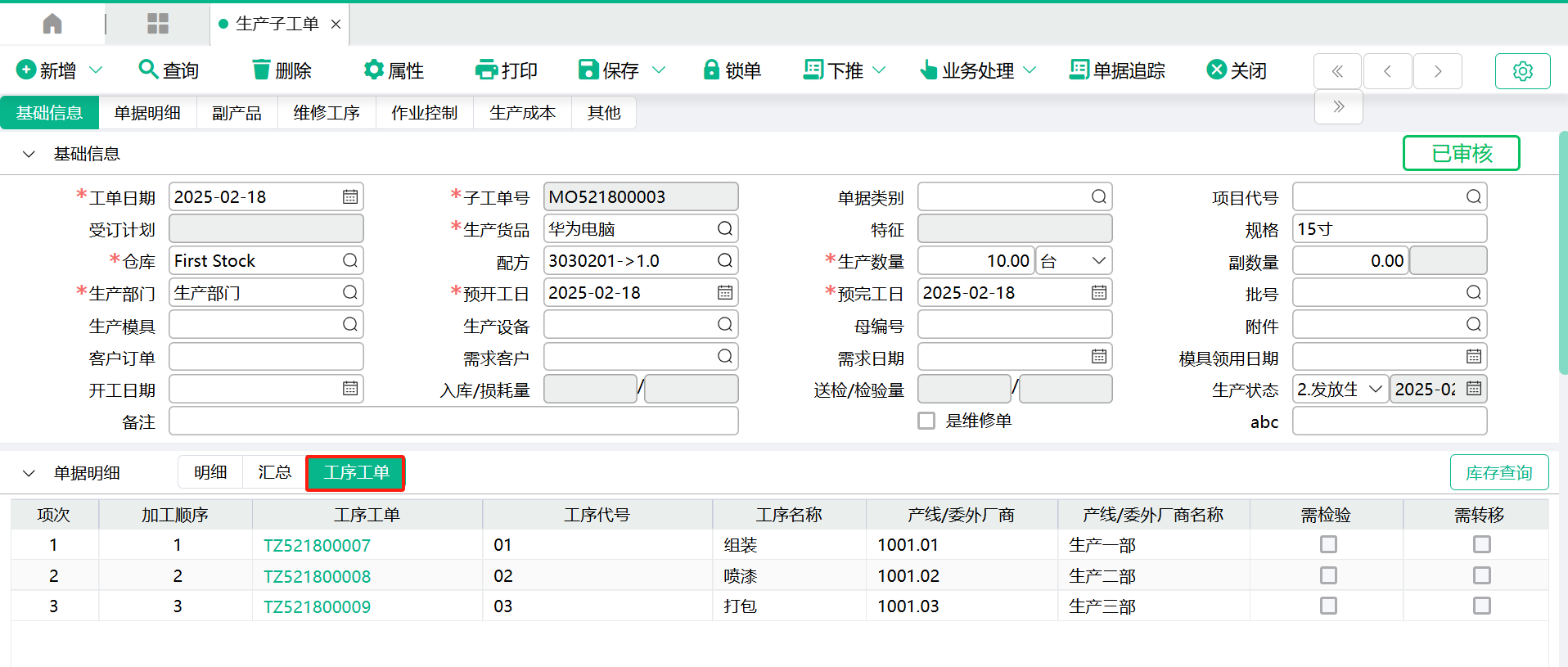Click the 新增 add button
Viewport: 1568px width, 667px height.
coord(46,70)
